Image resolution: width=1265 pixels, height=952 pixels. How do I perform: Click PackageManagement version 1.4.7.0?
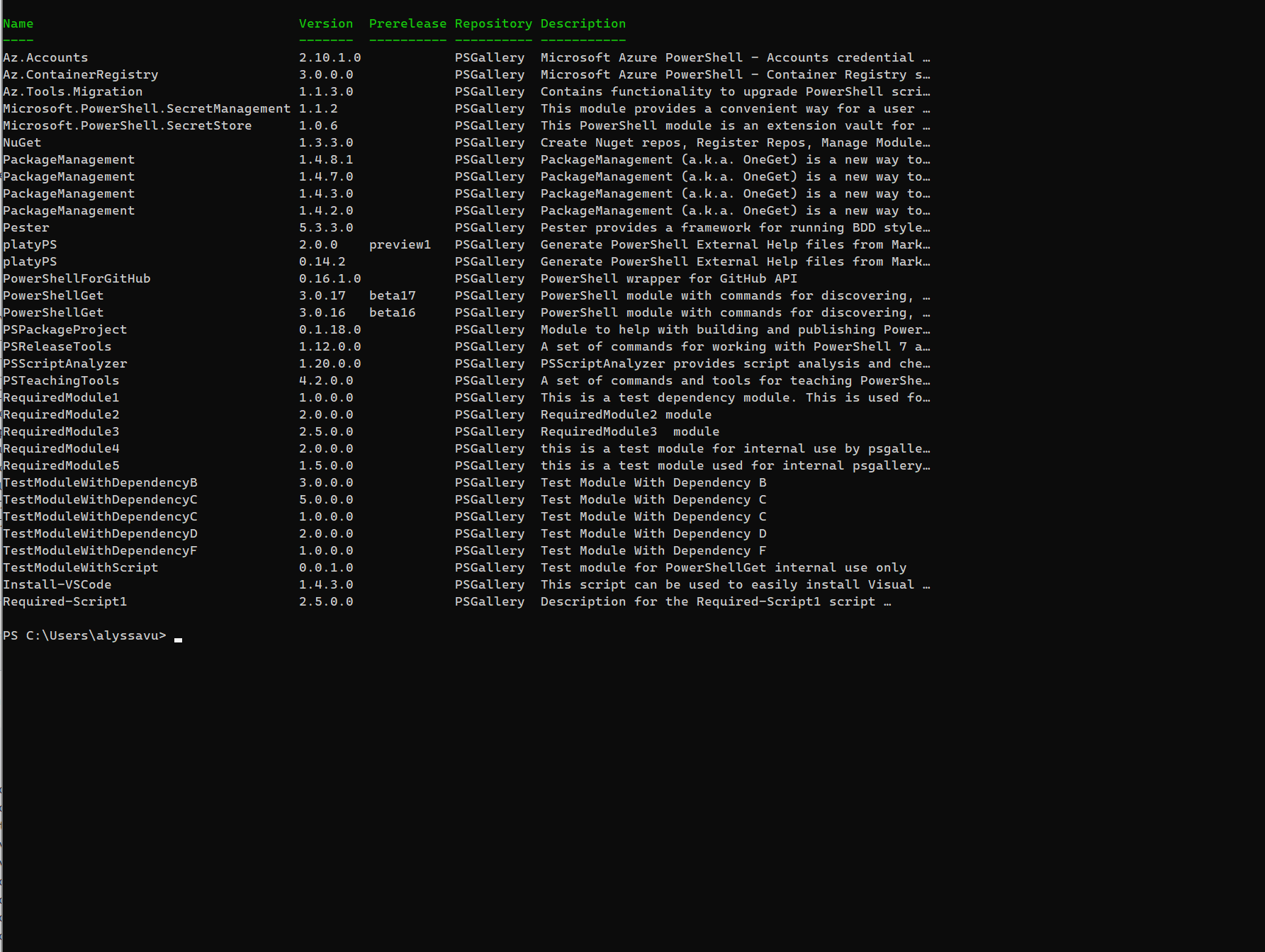(x=326, y=176)
